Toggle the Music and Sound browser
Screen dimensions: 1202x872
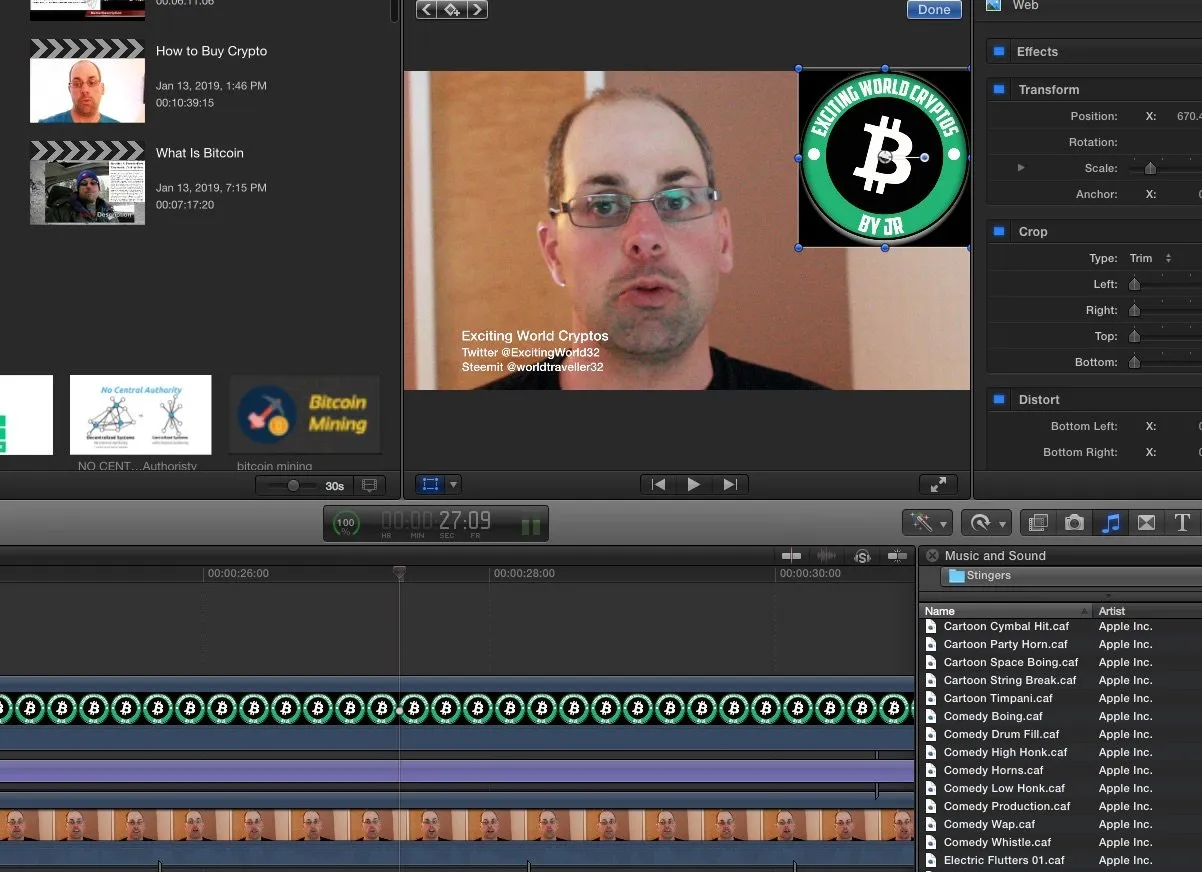tap(1110, 522)
